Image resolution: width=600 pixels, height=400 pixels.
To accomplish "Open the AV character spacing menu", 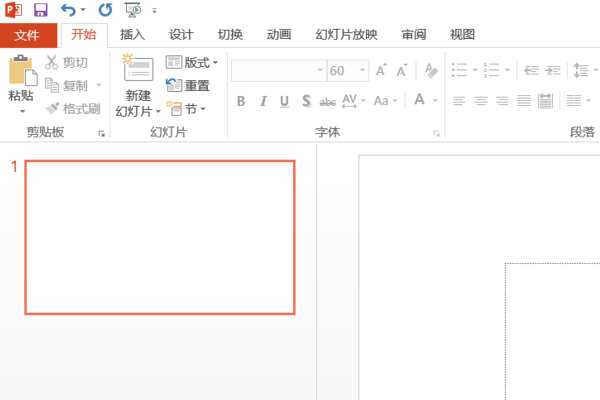I will point(354,101).
